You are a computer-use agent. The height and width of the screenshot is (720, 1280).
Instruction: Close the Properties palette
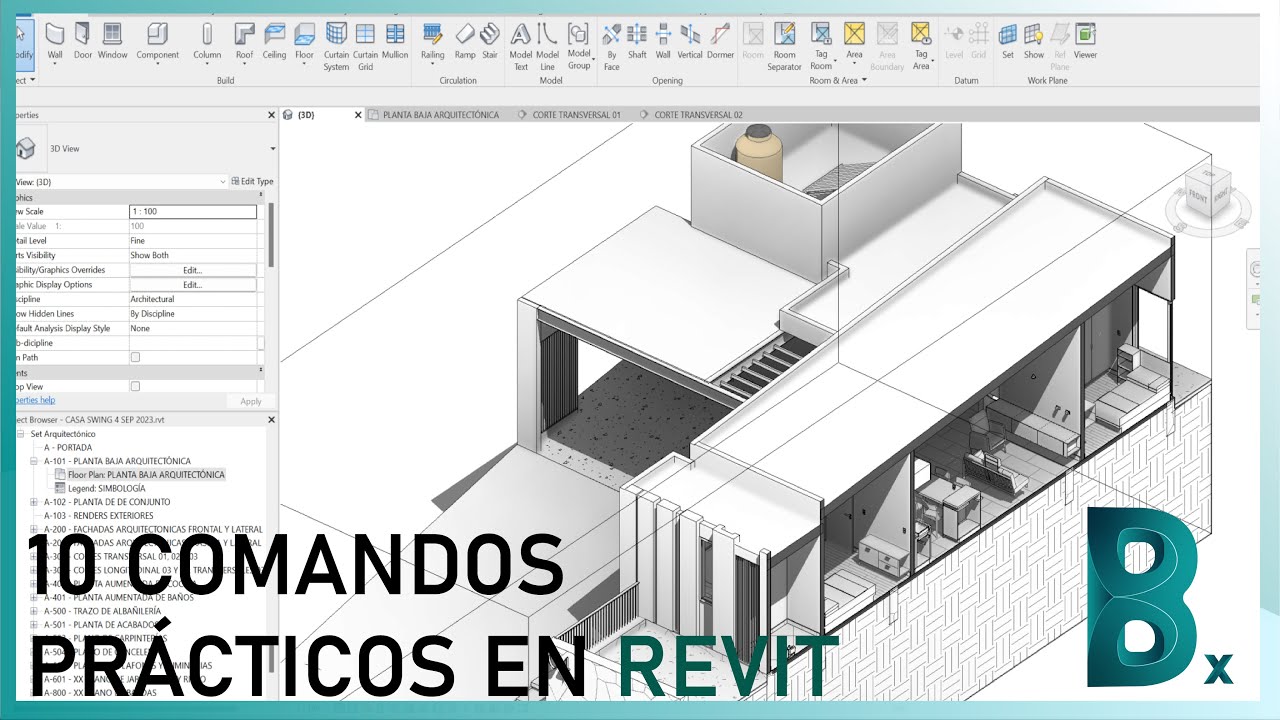tap(271, 115)
